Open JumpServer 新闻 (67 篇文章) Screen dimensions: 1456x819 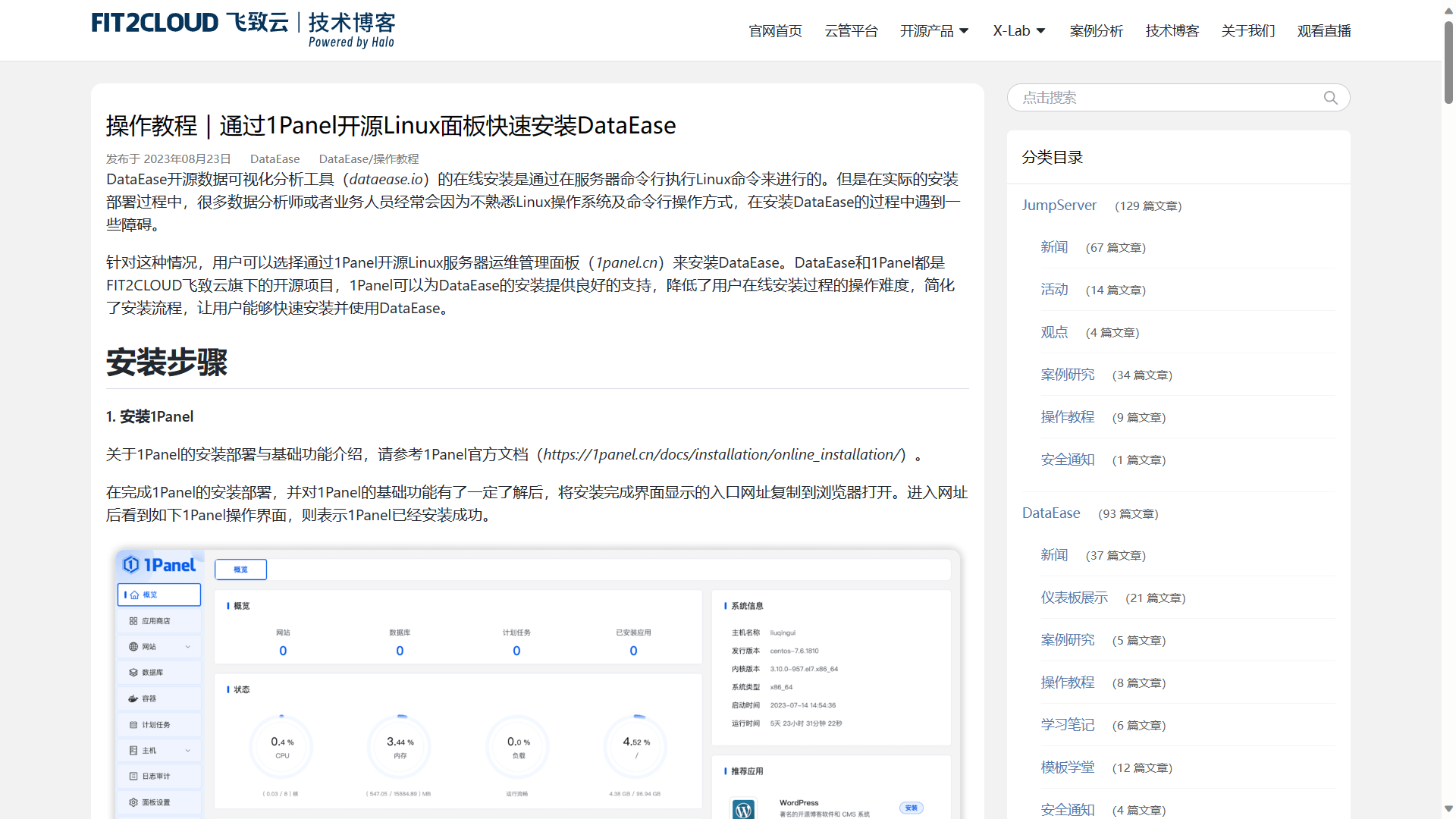click(x=1054, y=247)
